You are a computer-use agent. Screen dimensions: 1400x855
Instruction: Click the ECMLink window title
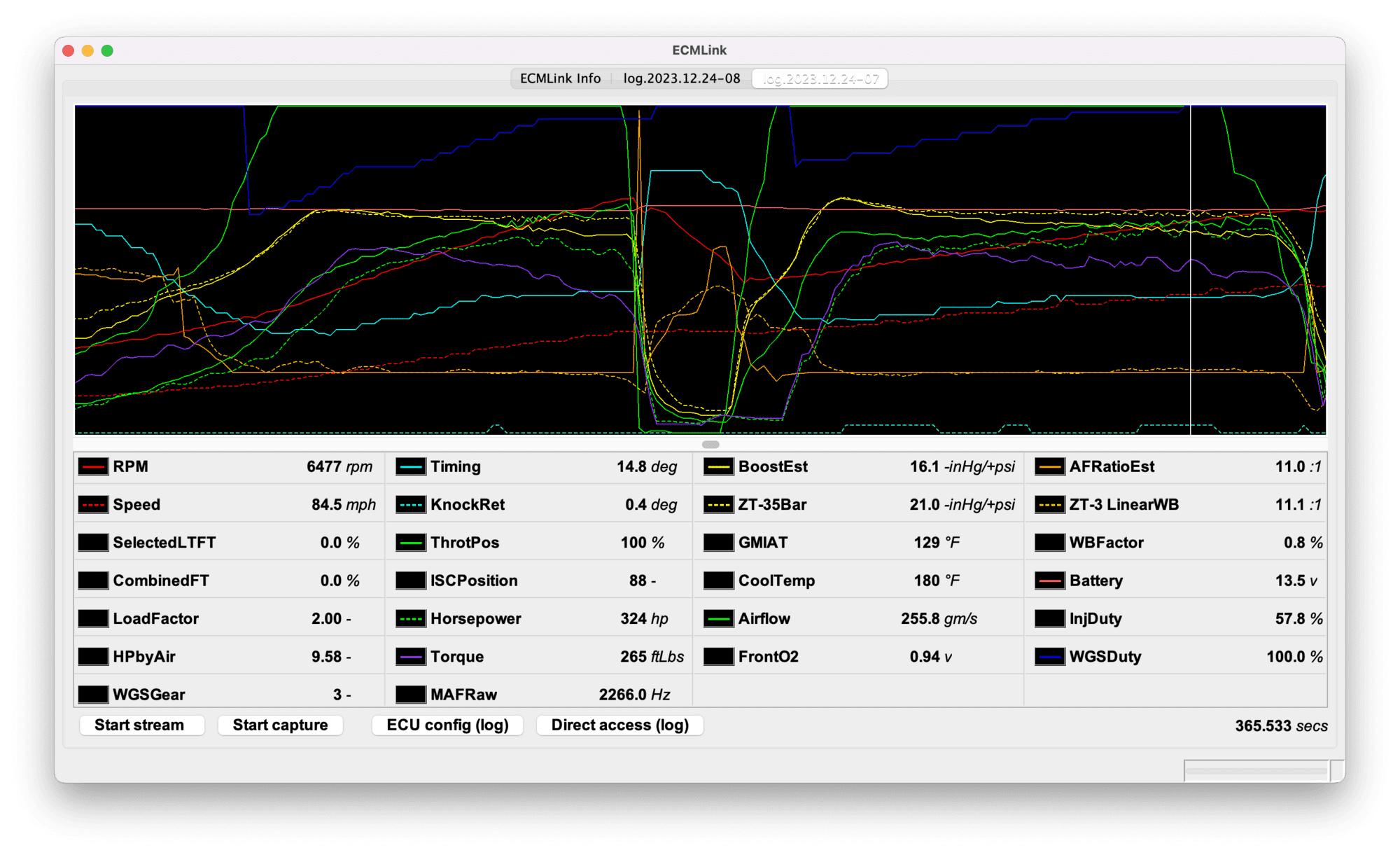point(699,50)
